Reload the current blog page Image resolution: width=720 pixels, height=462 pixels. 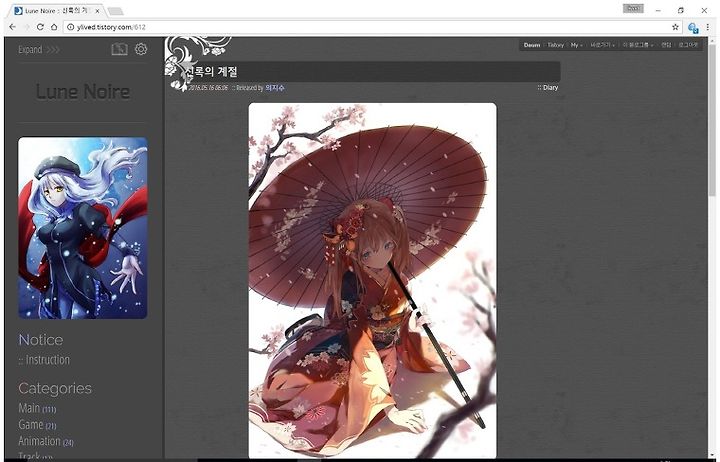click(40, 27)
